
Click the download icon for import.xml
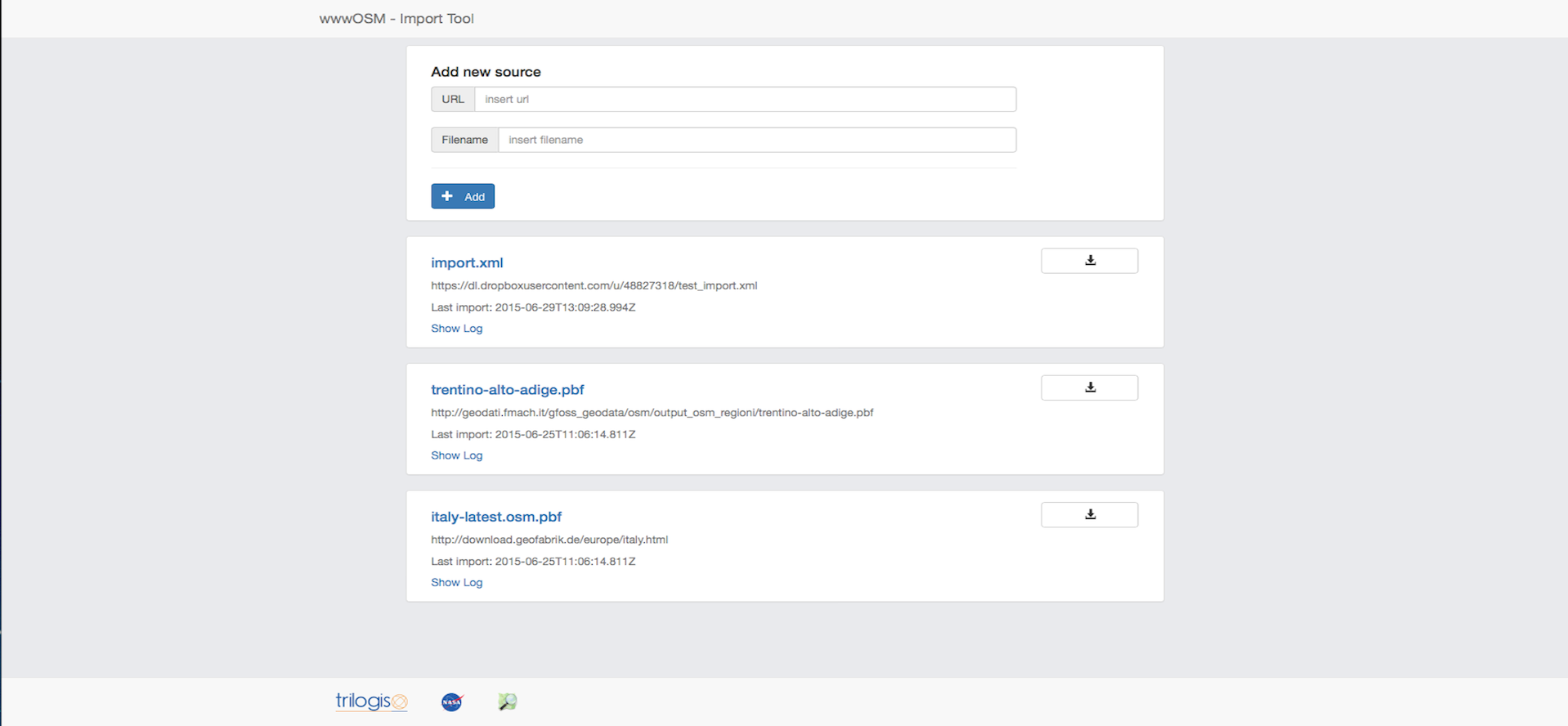(x=1089, y=261)
